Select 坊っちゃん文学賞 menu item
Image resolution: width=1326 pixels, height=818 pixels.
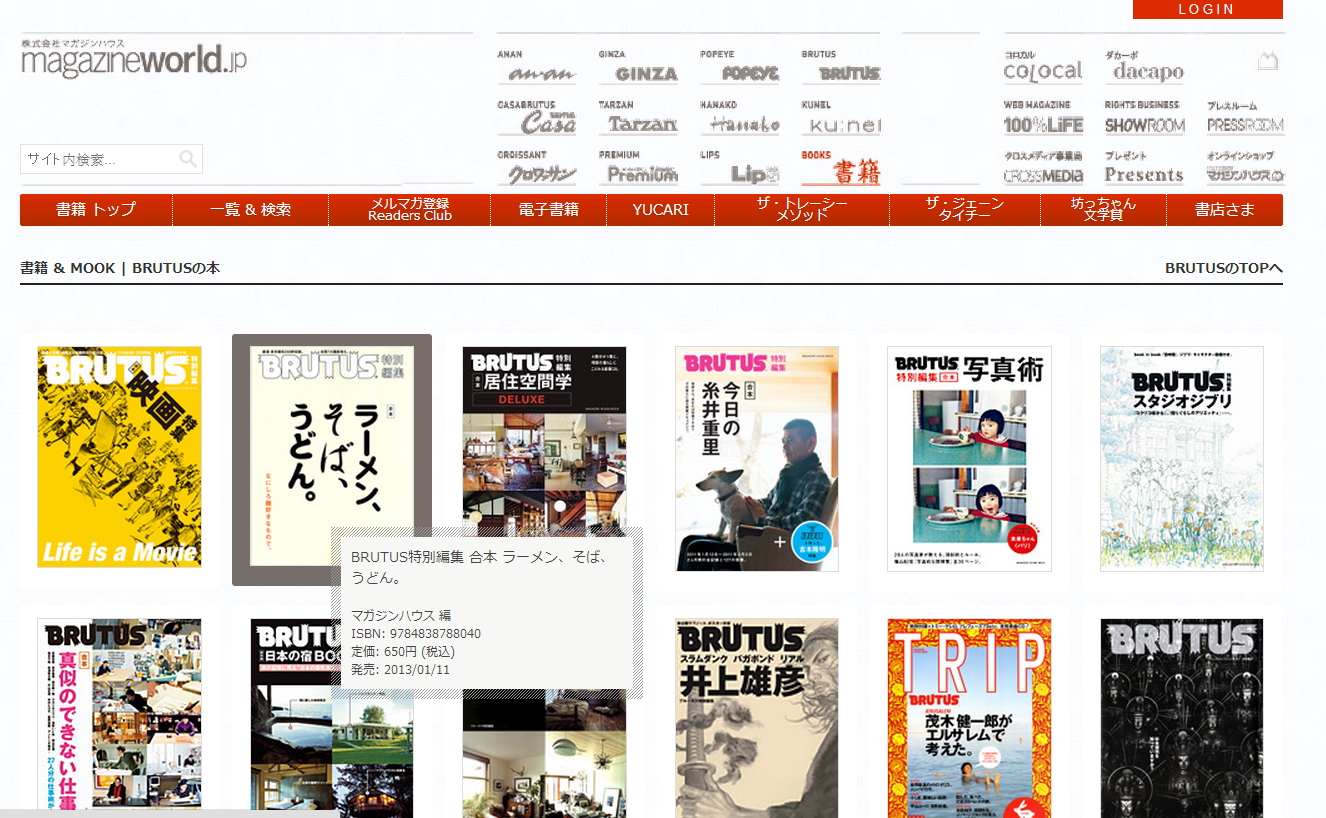click(1104, 210)
